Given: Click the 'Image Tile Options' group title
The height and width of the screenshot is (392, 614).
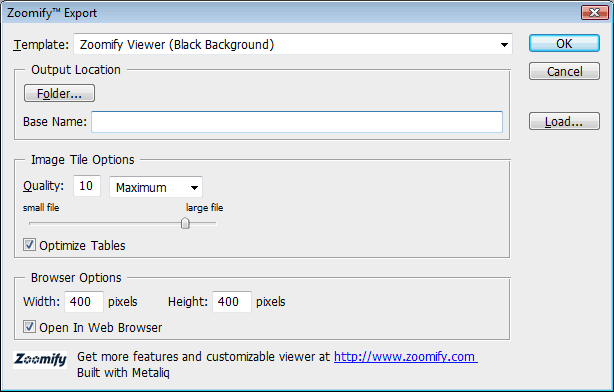Looking at the screenshot, I should click(83, 160).
